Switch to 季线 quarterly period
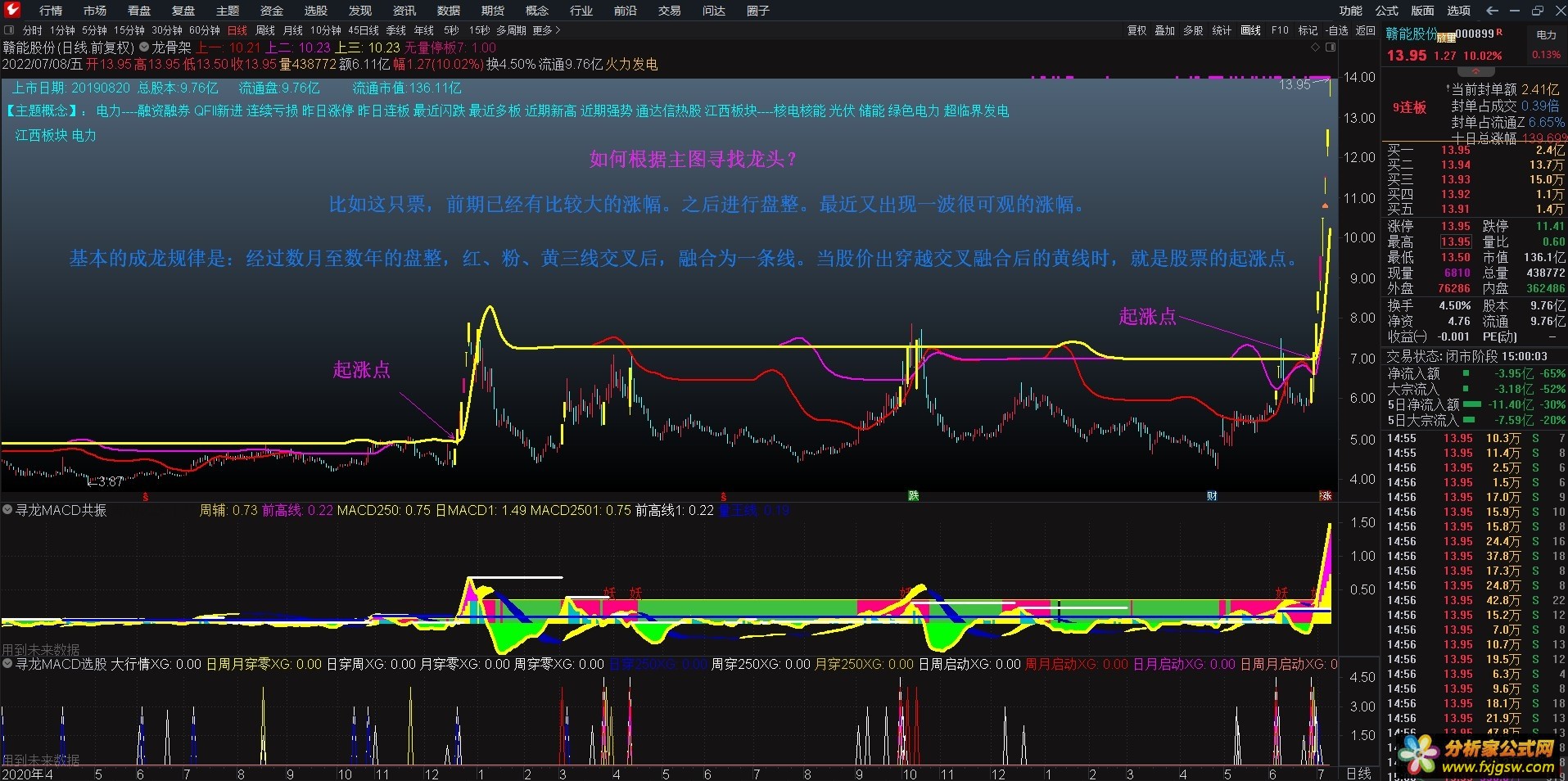Image resolution: width=1568 pixels, height=781 pixels. pyautogui.click(x=396, y=30)
